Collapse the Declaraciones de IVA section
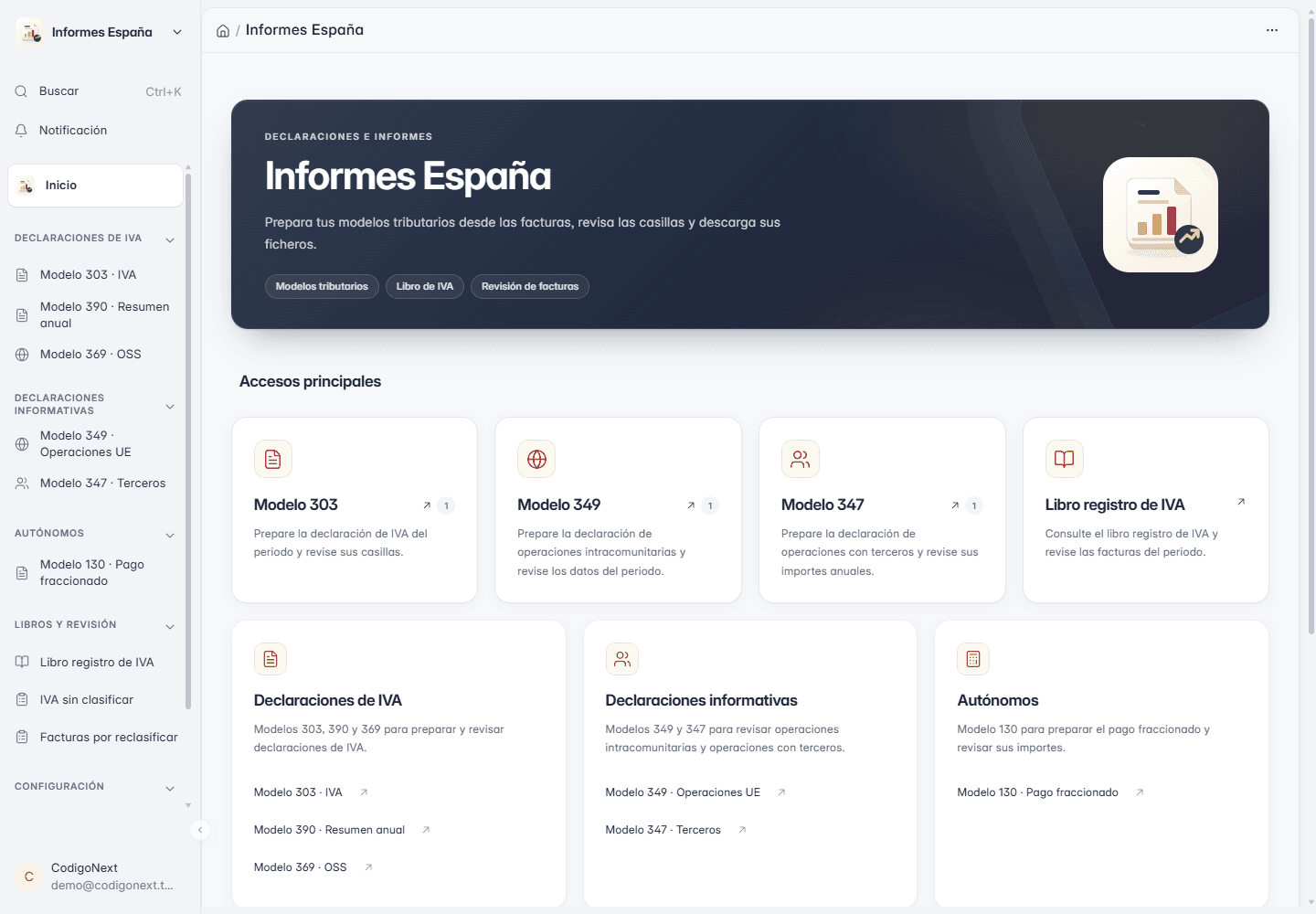The height and width of the screenshot is (914, 1316). (170, 239)
